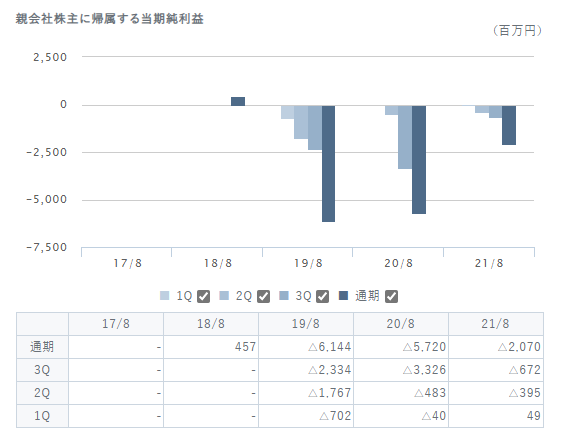Click the 21/8 table column header
Screen dimensions: 561x442
coord(496,324)
